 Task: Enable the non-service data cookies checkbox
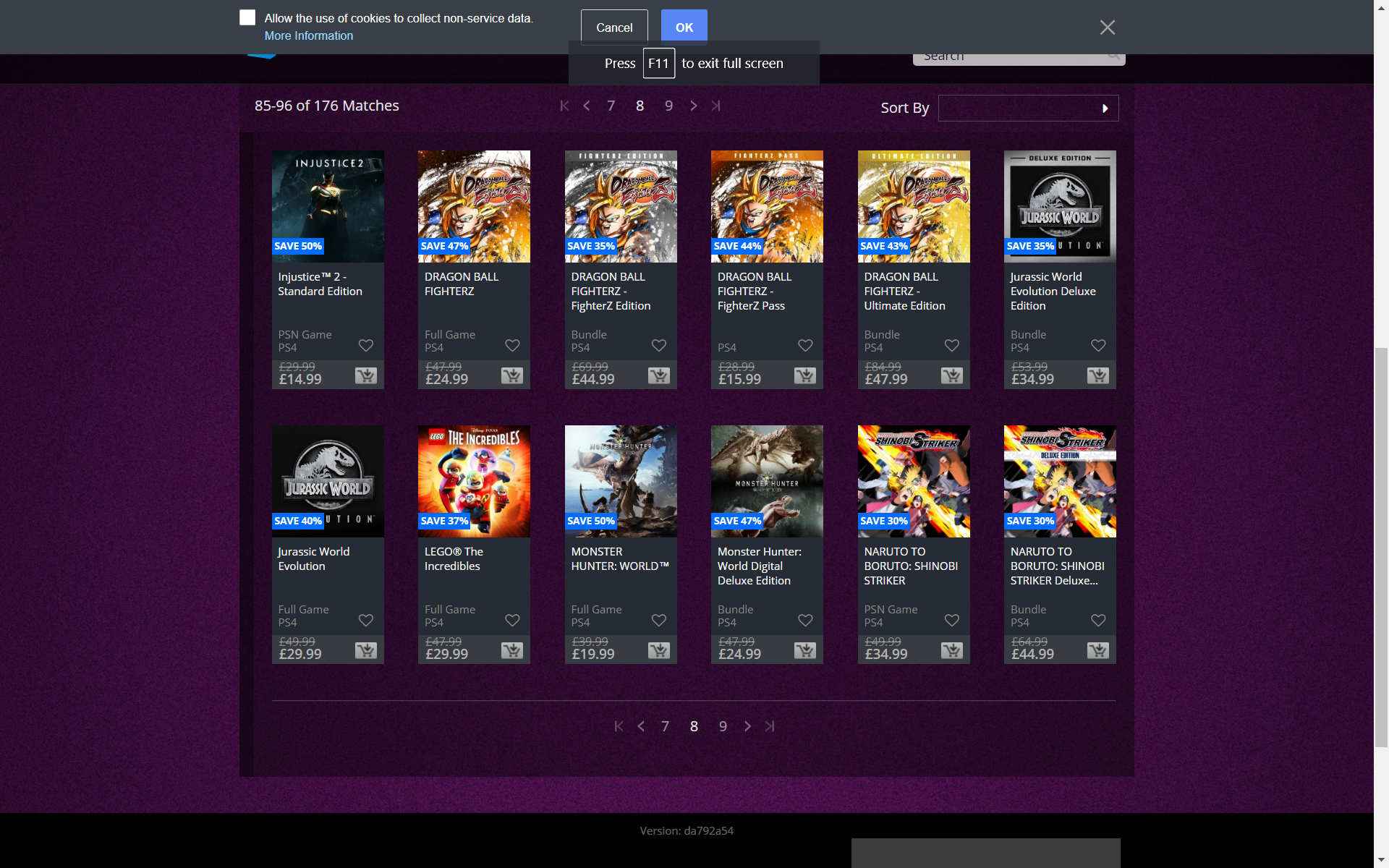[247, 18]
